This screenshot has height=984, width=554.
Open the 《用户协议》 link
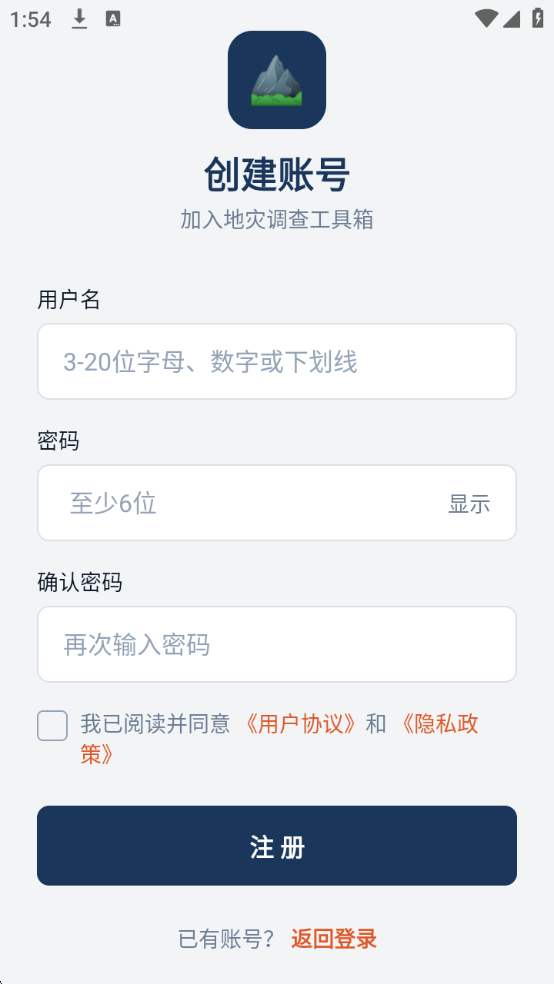pos(301,724)
